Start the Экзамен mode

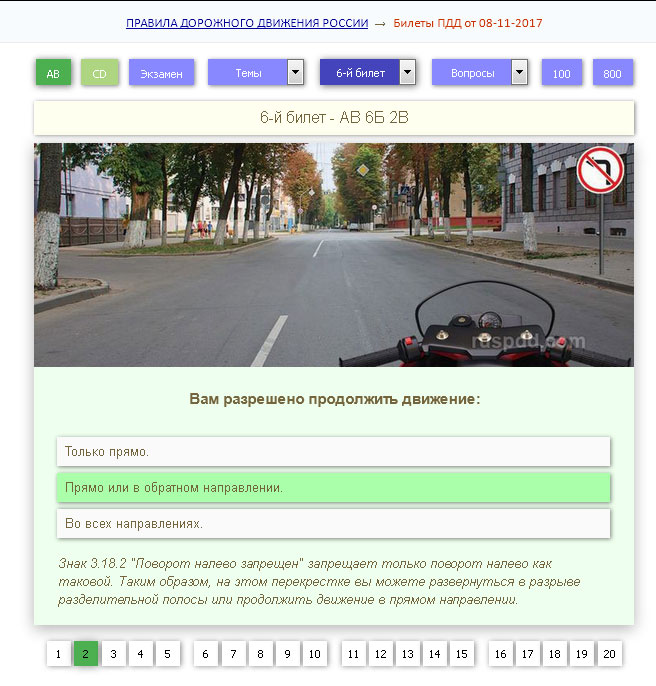point(161,73)
